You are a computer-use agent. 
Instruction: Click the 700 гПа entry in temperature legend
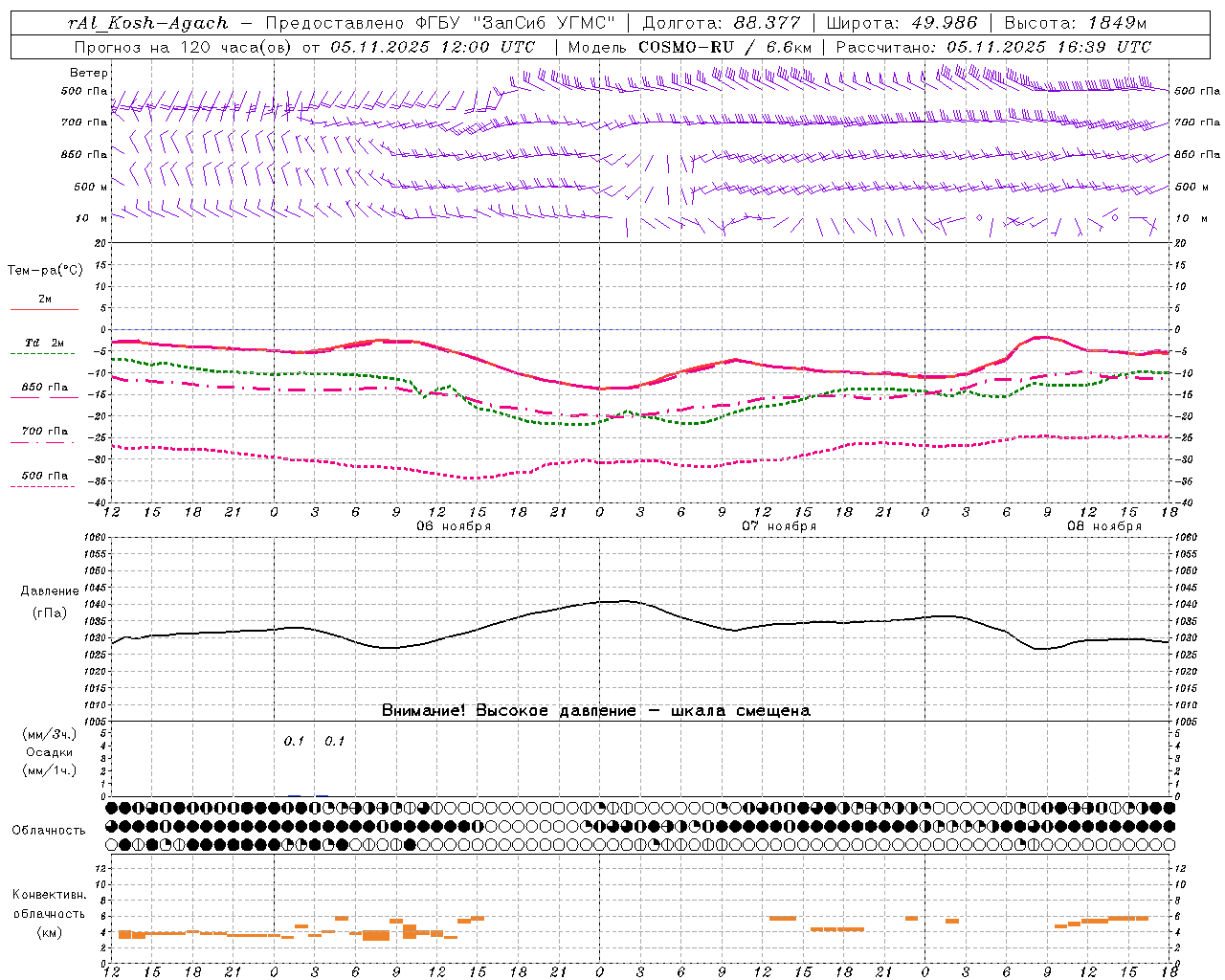click(x=45, y=432)
